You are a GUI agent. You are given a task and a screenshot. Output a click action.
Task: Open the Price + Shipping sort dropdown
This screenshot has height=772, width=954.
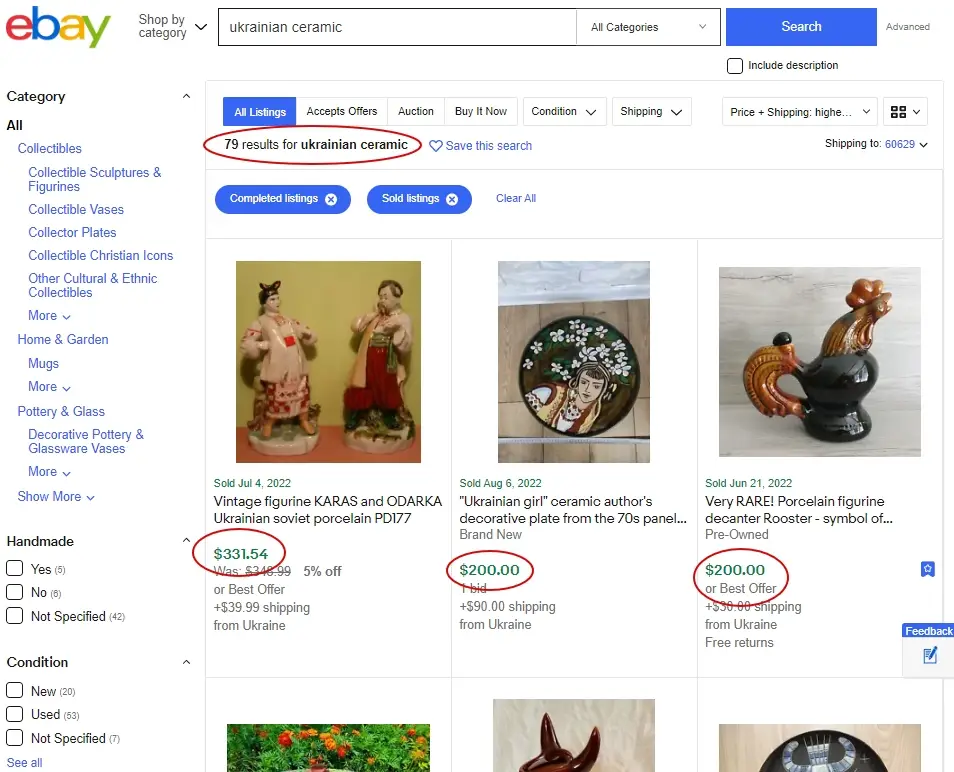(799, 112)
